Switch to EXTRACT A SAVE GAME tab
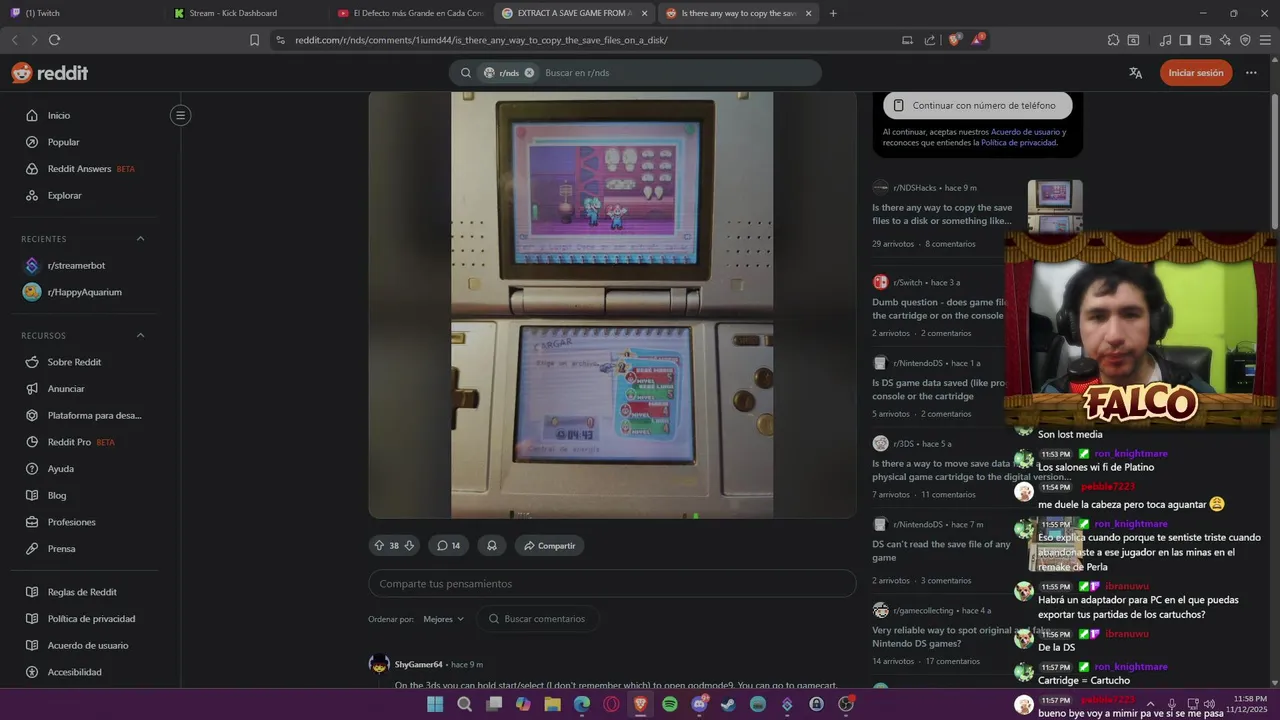This screenshot has height=720, width=1280. (x=574, y=13)
